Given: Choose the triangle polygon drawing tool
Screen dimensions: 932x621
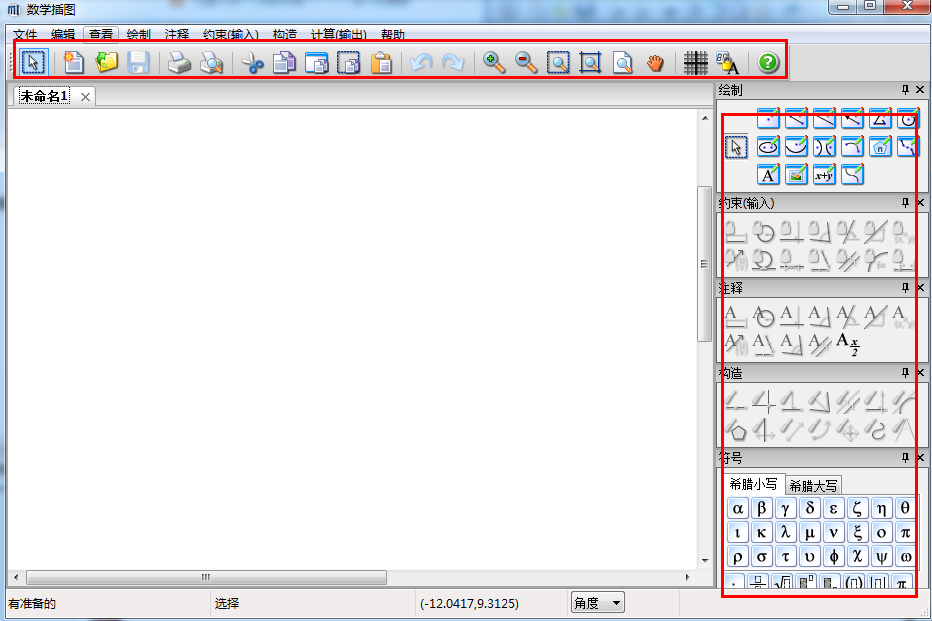Looking at the screenshot, I should pos(880,118).
